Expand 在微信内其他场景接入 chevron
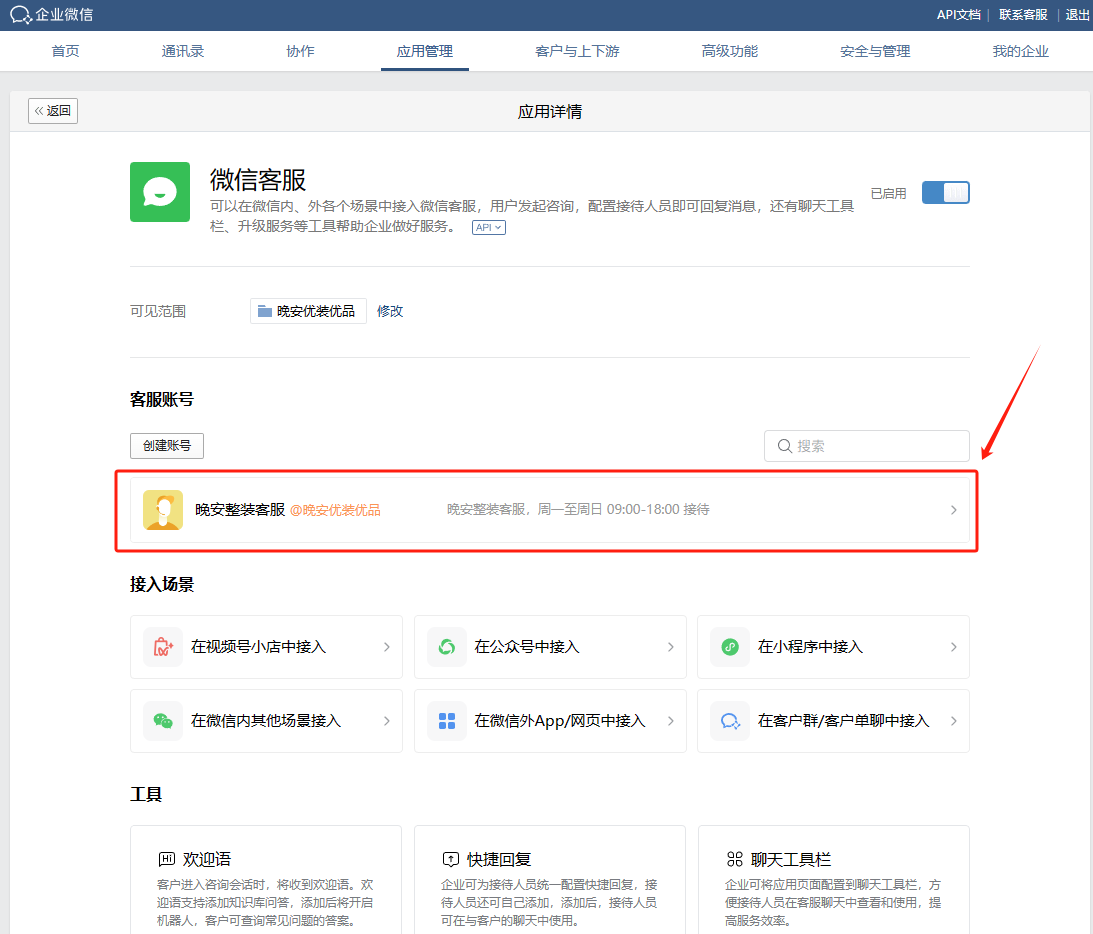1093x934 pixels. (x=387, y=721)
